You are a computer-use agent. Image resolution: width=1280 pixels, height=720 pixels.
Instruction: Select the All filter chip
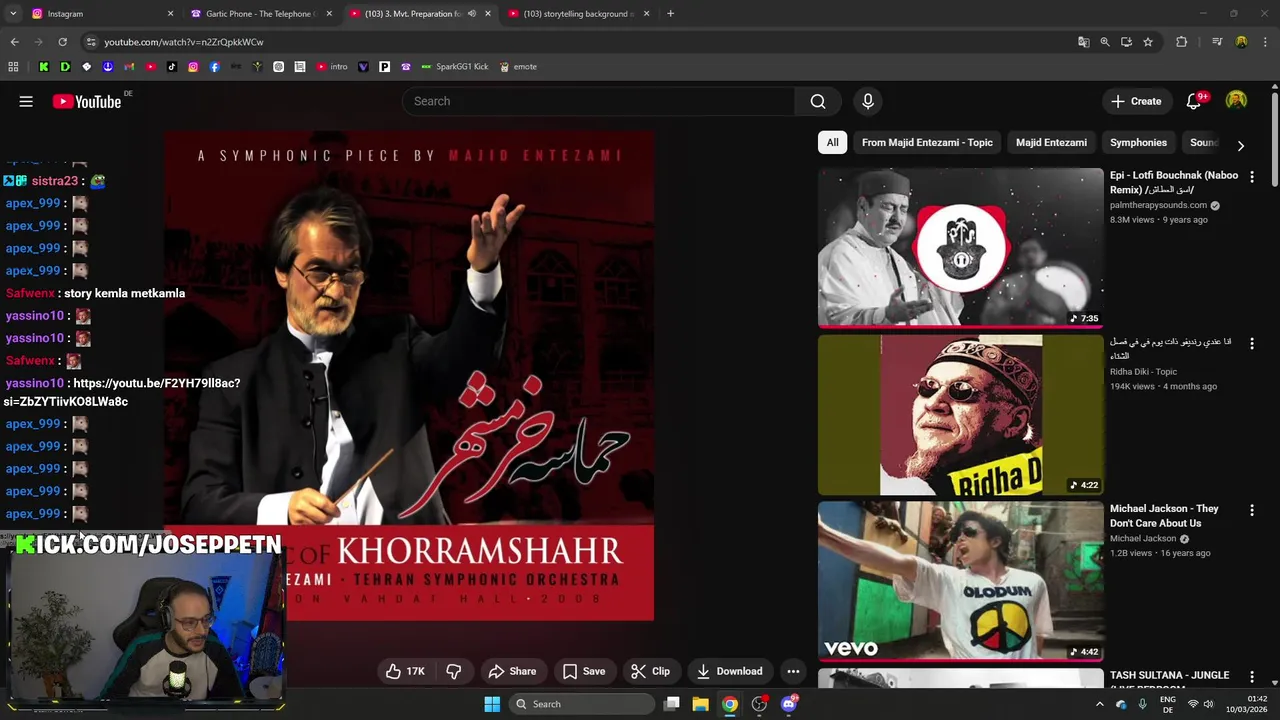832,143
